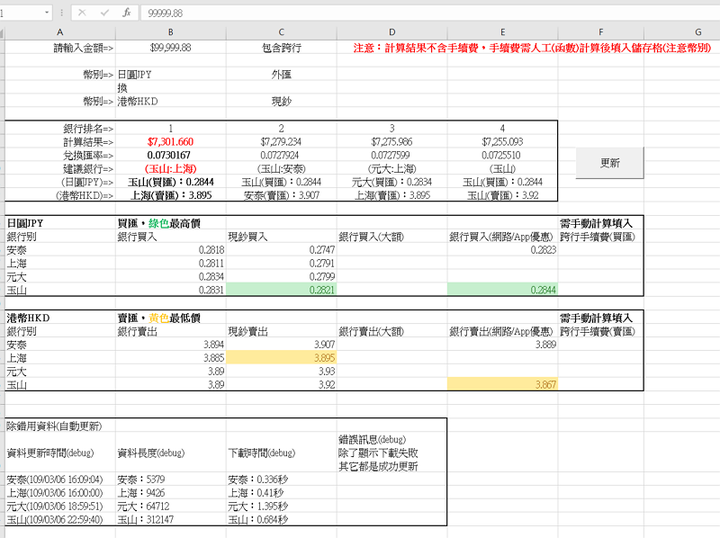720x538 pixels.
Task: Select the result cell $7,279.234
Action: 281,142
